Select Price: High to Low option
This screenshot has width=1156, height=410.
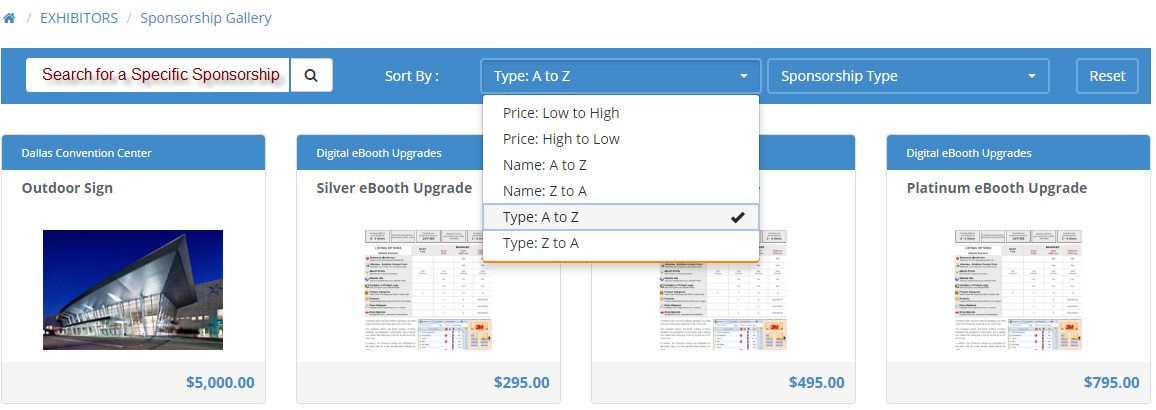tap(561, 139)
